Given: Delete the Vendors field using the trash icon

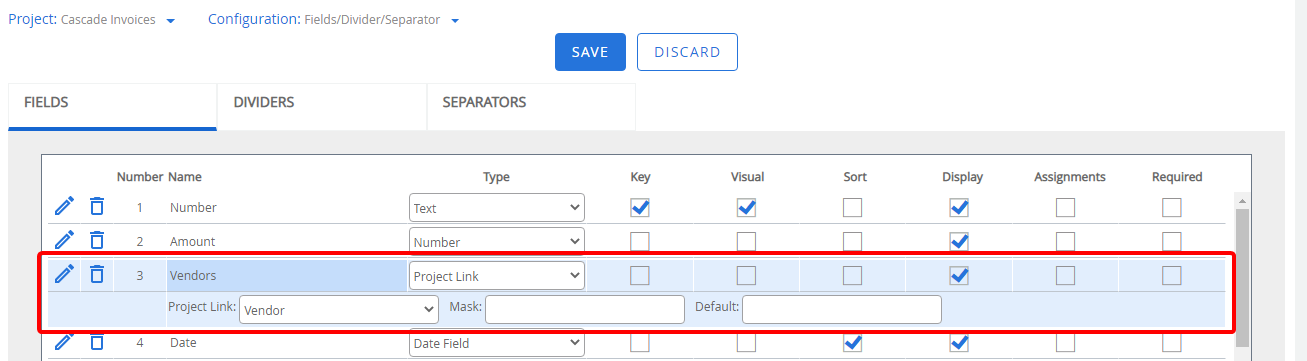Looking at the screenshot, I should click(97, 274).
